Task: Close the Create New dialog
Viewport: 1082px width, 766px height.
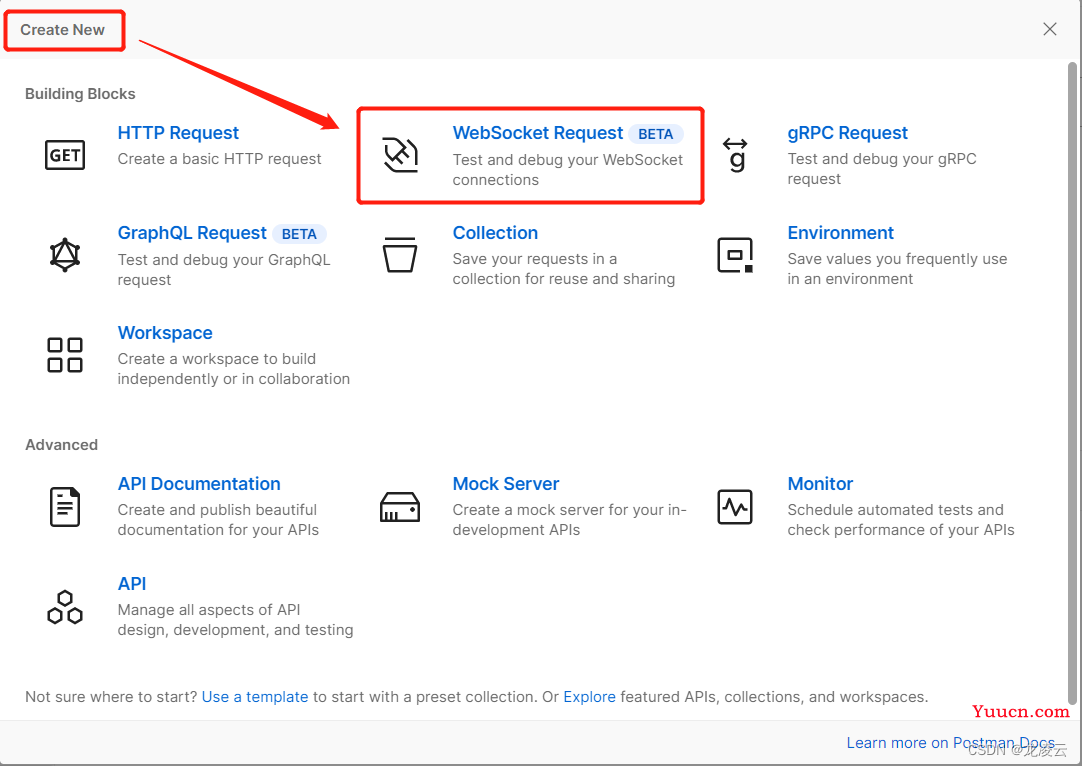Action: point(1050,29)
